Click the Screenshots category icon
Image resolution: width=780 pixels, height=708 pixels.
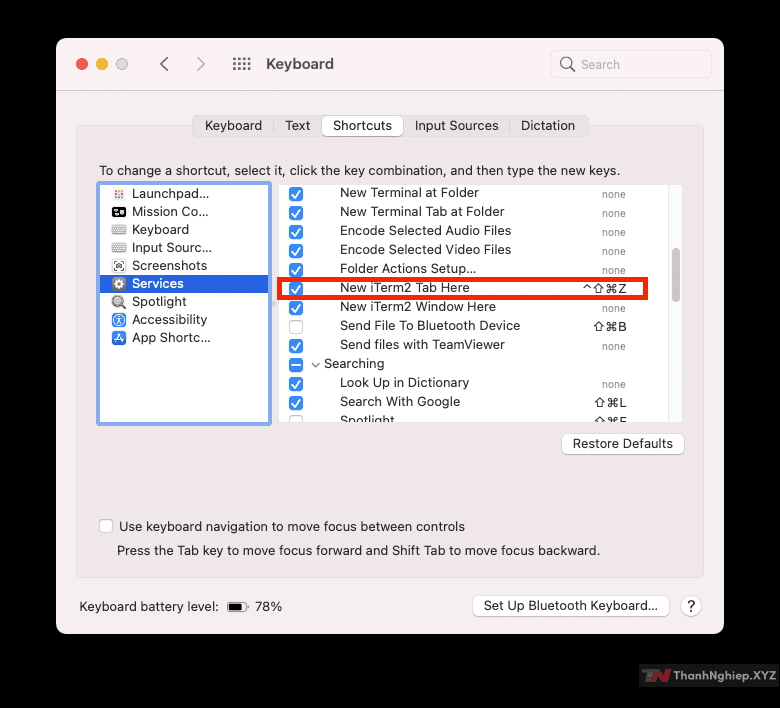click(118, 266)
